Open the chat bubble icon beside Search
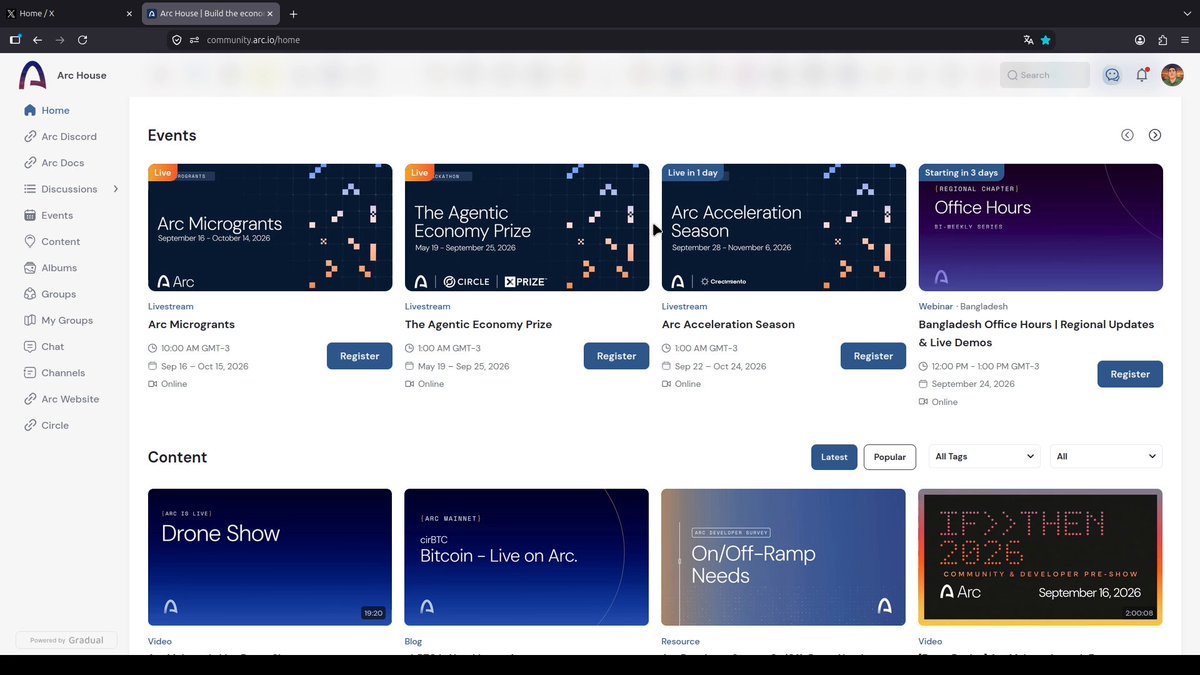 [1111, 75]
